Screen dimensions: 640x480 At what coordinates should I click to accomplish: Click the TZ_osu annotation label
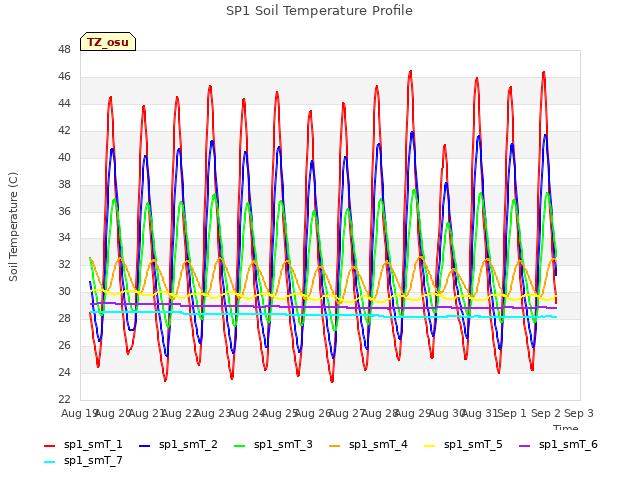(x=108, y=42)
